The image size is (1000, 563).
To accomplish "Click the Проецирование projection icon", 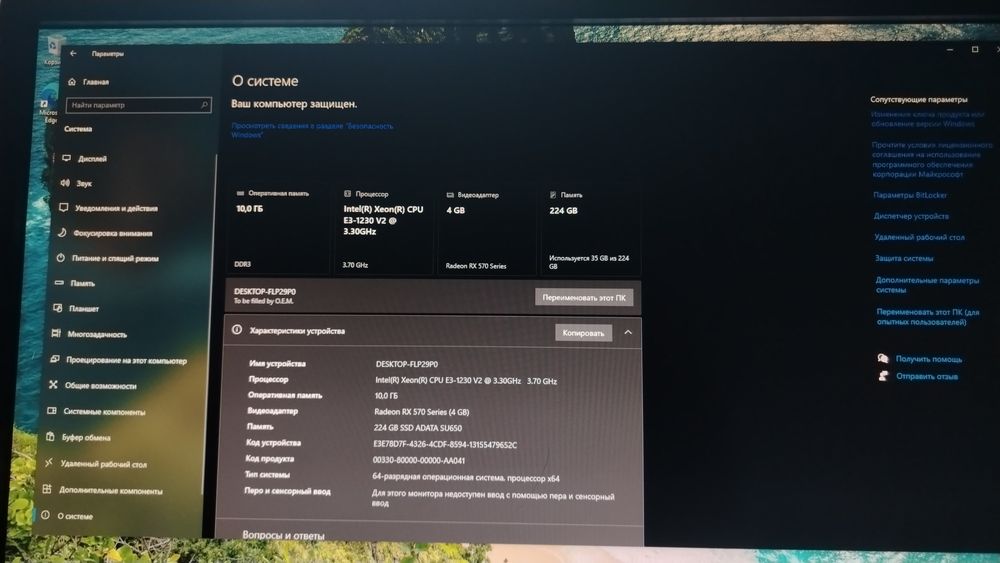I will pyautogui.click(x=55, y=359).
